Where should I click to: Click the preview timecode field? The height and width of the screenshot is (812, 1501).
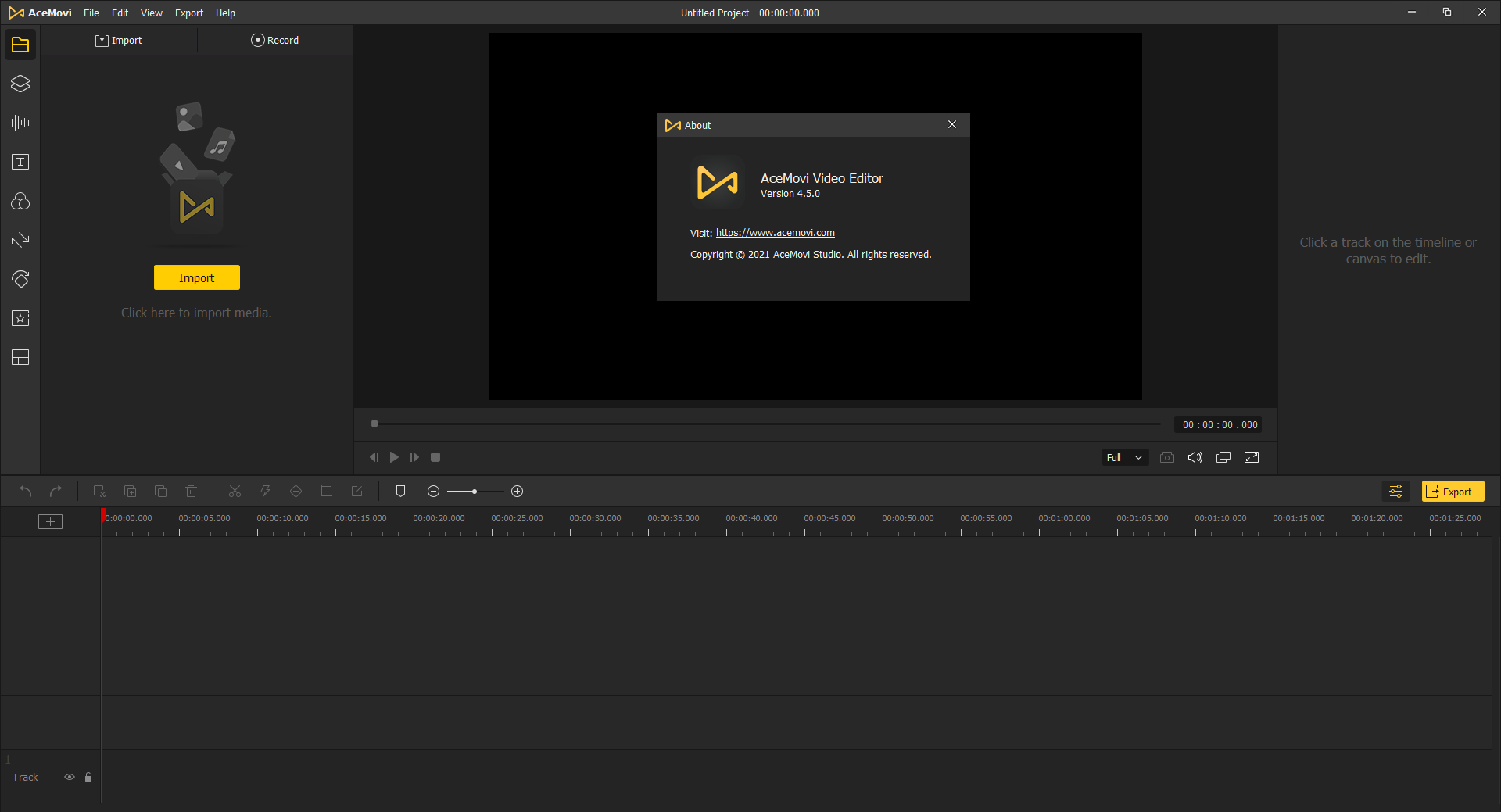click(x=1220, y=425)
